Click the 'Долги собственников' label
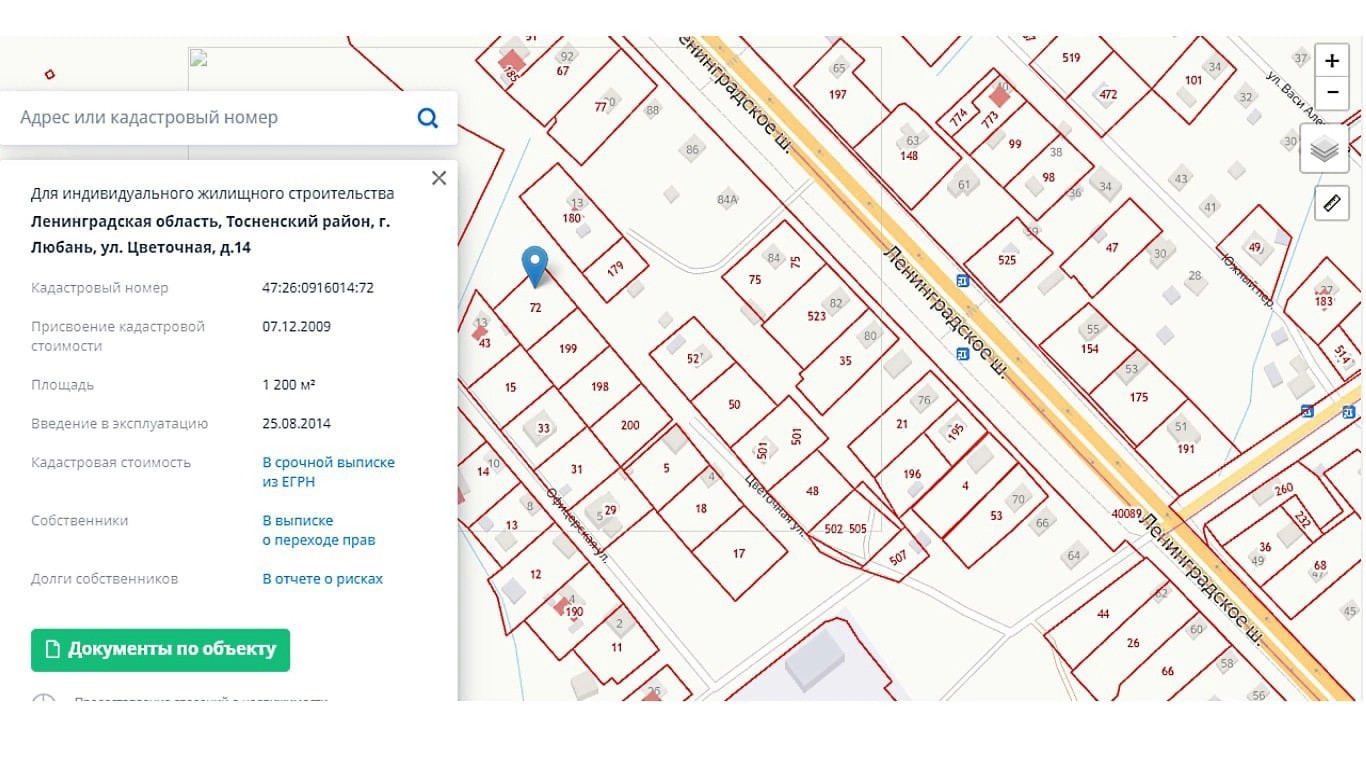 [104, 579]
